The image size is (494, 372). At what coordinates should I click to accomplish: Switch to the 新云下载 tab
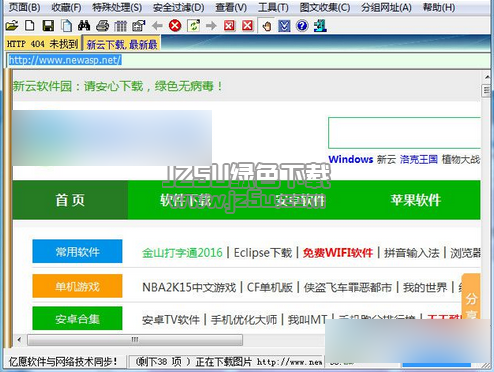point(122,44)
